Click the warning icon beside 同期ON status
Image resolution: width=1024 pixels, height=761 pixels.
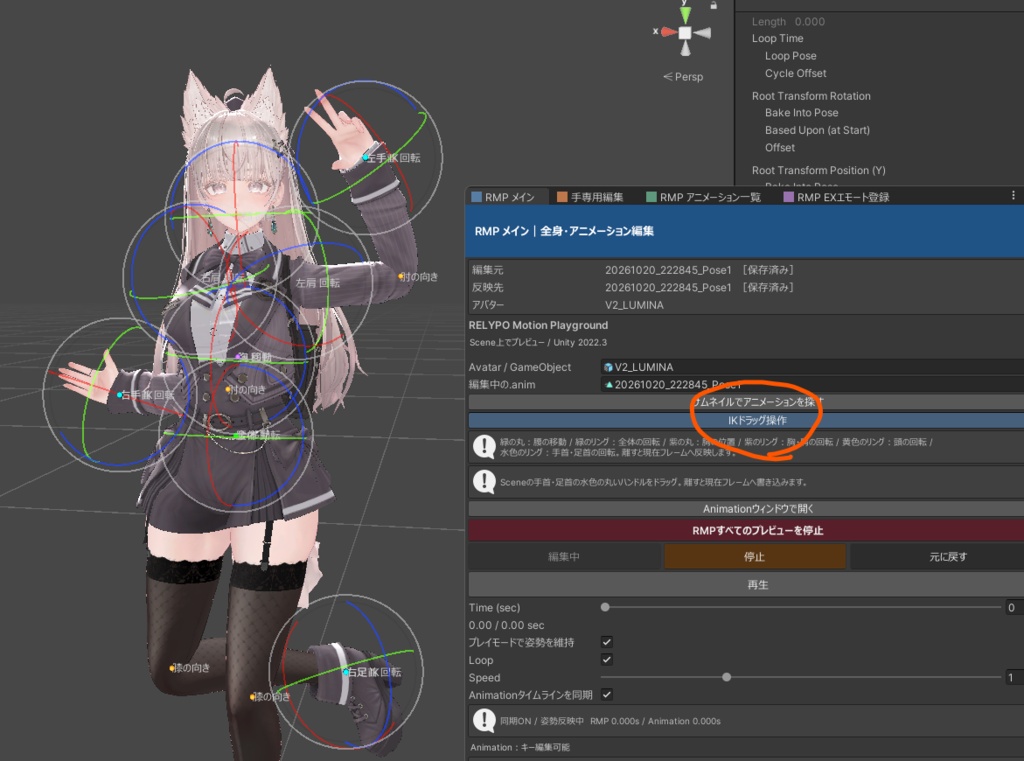(484, 721)
